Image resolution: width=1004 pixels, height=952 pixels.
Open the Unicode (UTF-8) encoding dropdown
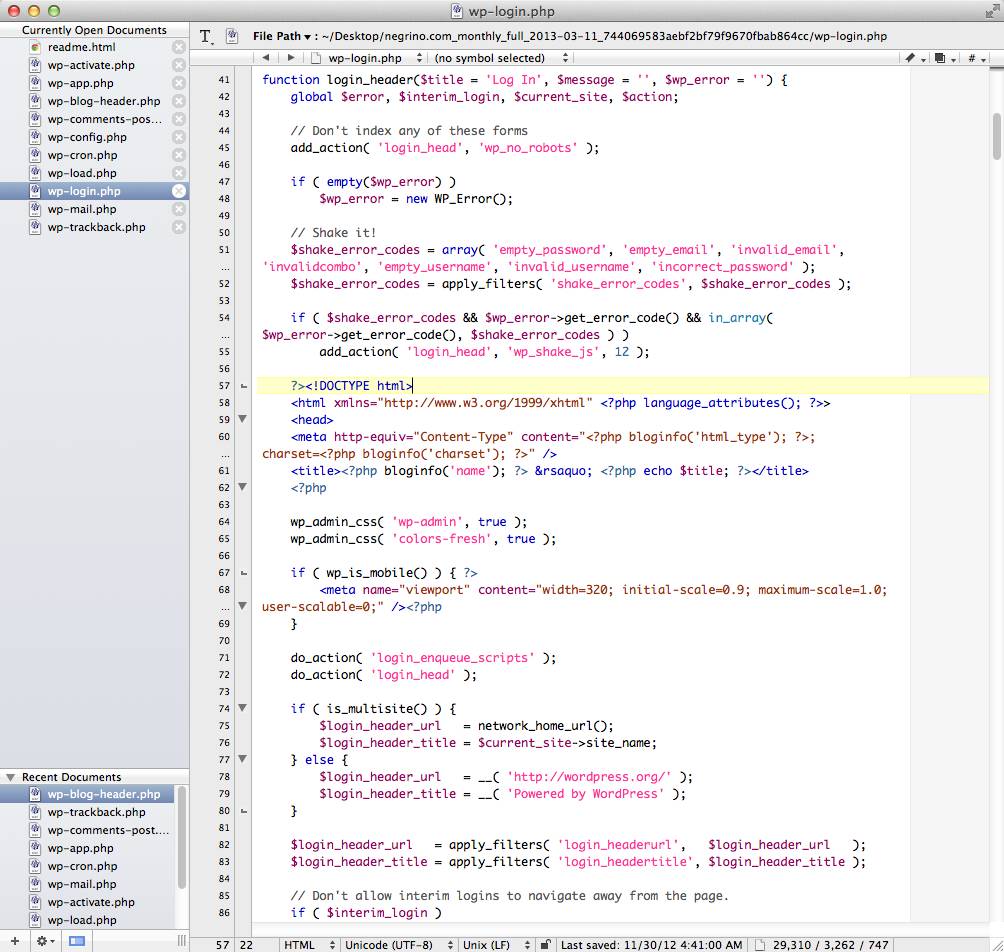[394, 944]
